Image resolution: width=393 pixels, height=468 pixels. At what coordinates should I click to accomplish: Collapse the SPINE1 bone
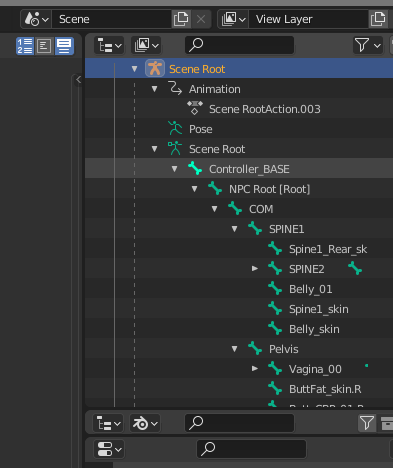coord(234,229)
